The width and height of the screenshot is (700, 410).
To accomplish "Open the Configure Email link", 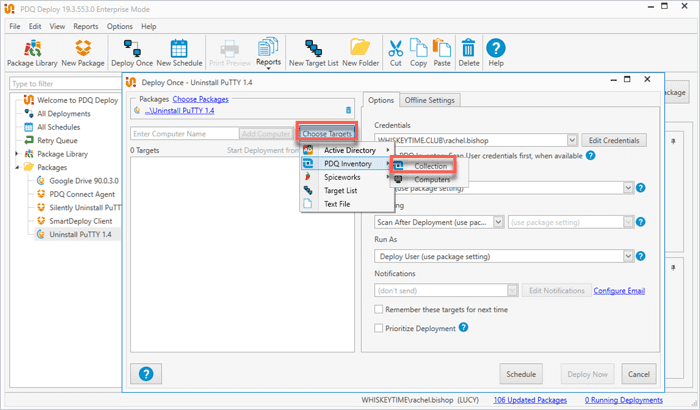I will click(619, 291).
